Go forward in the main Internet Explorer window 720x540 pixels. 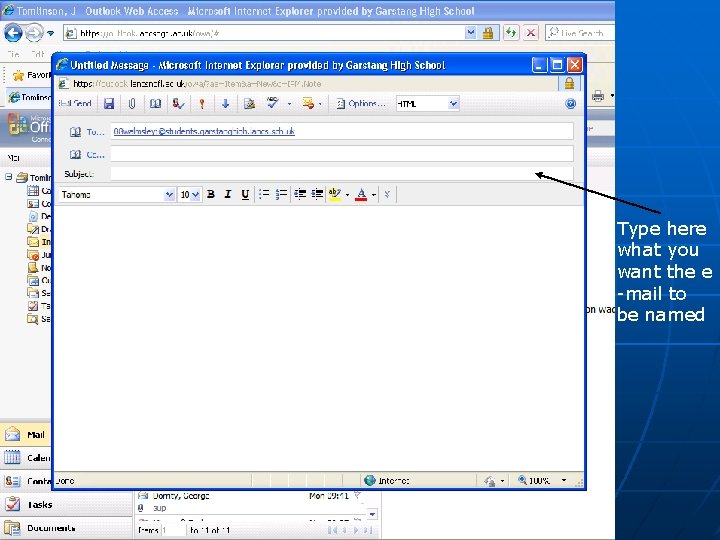[34, 33]
